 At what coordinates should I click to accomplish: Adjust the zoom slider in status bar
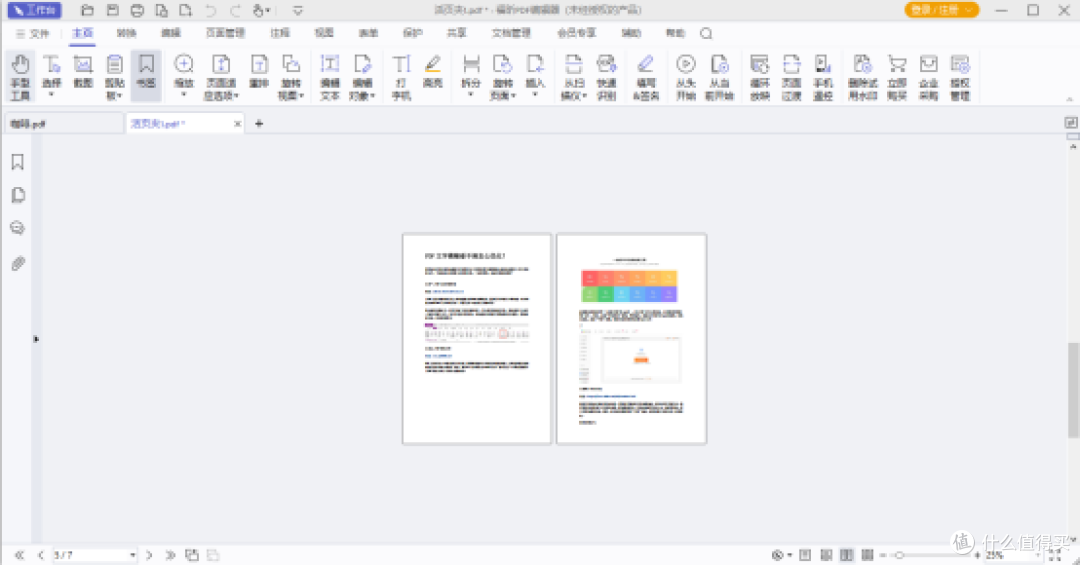899,555
